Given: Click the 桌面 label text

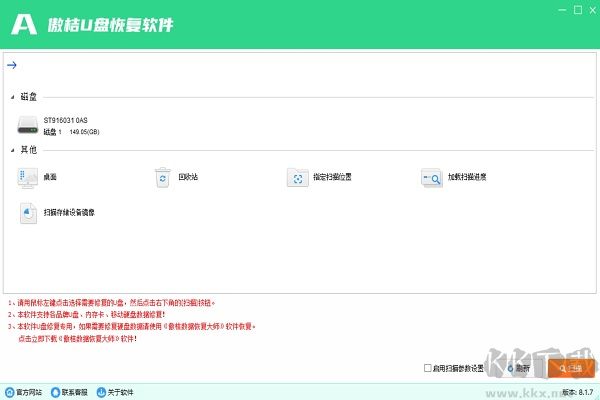Looking at the screenshot, I should [50, 177].
